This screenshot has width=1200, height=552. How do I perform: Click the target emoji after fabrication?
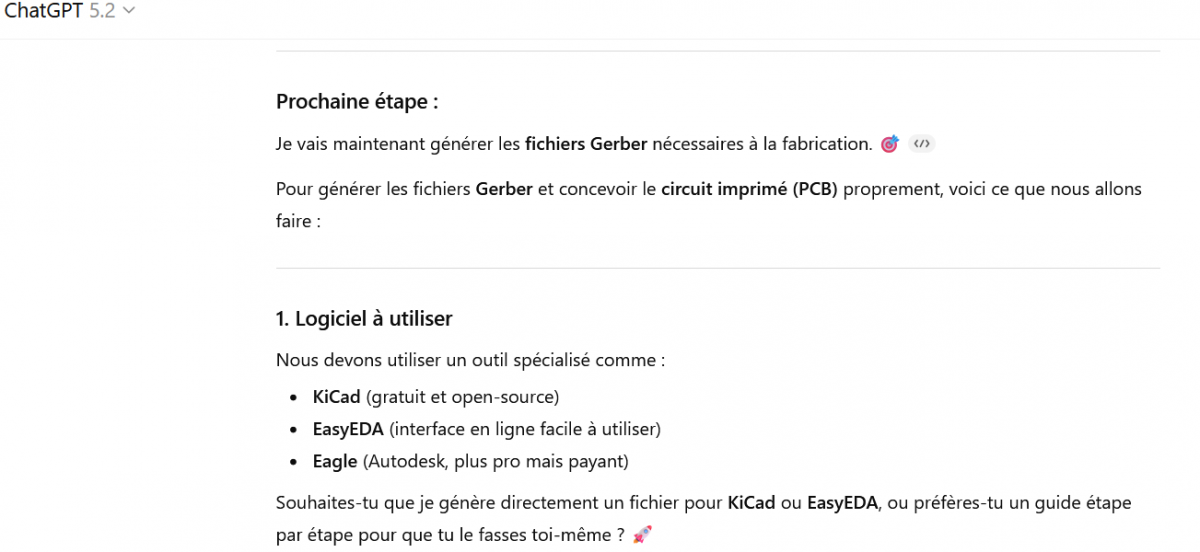pyautogui.click(x=890, y=144)
